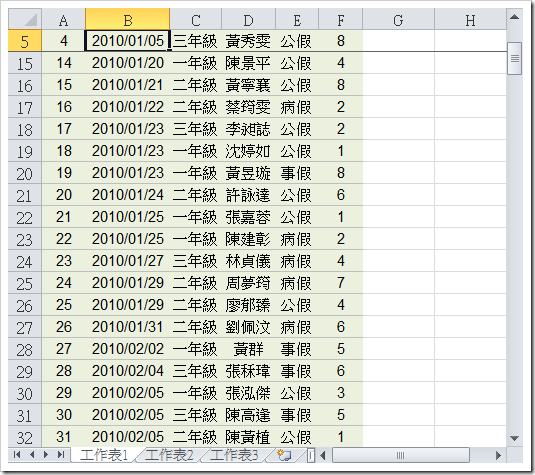Horizontal scrollbar right arrow
The image size is (535, 475).
[498, 455]
